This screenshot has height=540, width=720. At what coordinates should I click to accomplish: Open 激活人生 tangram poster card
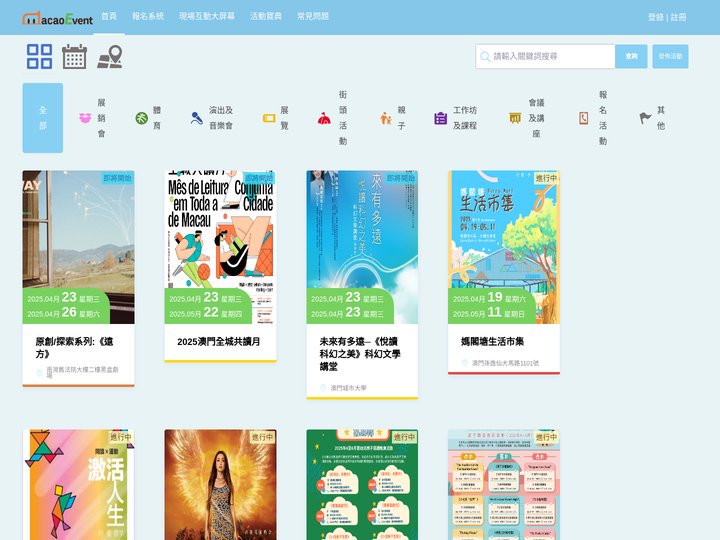tap(79, 484)
